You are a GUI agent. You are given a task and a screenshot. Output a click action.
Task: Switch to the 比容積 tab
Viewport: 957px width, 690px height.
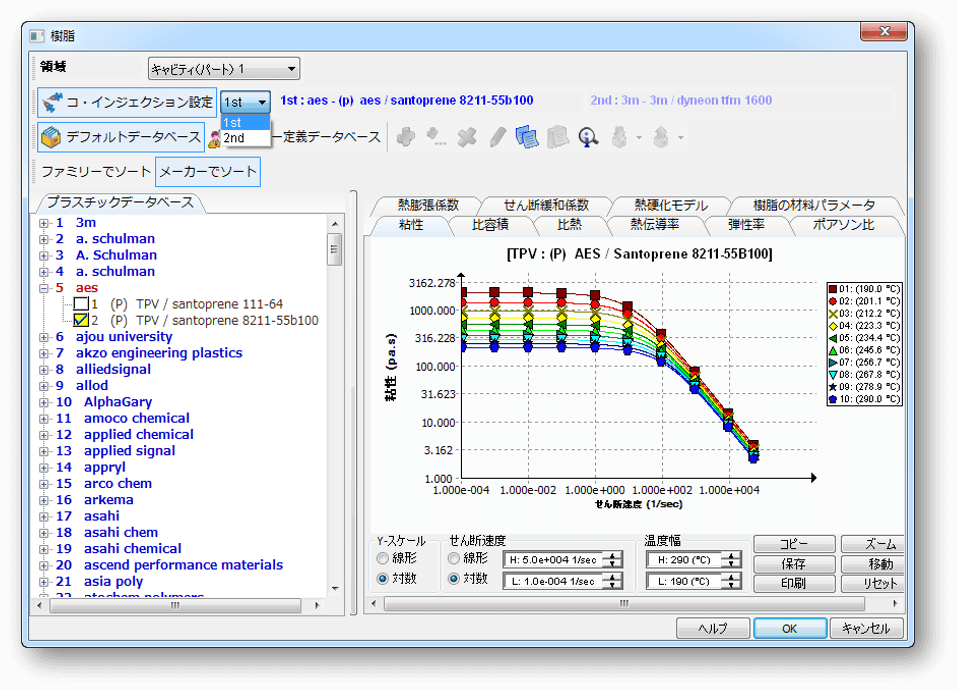tap(490, 225)
